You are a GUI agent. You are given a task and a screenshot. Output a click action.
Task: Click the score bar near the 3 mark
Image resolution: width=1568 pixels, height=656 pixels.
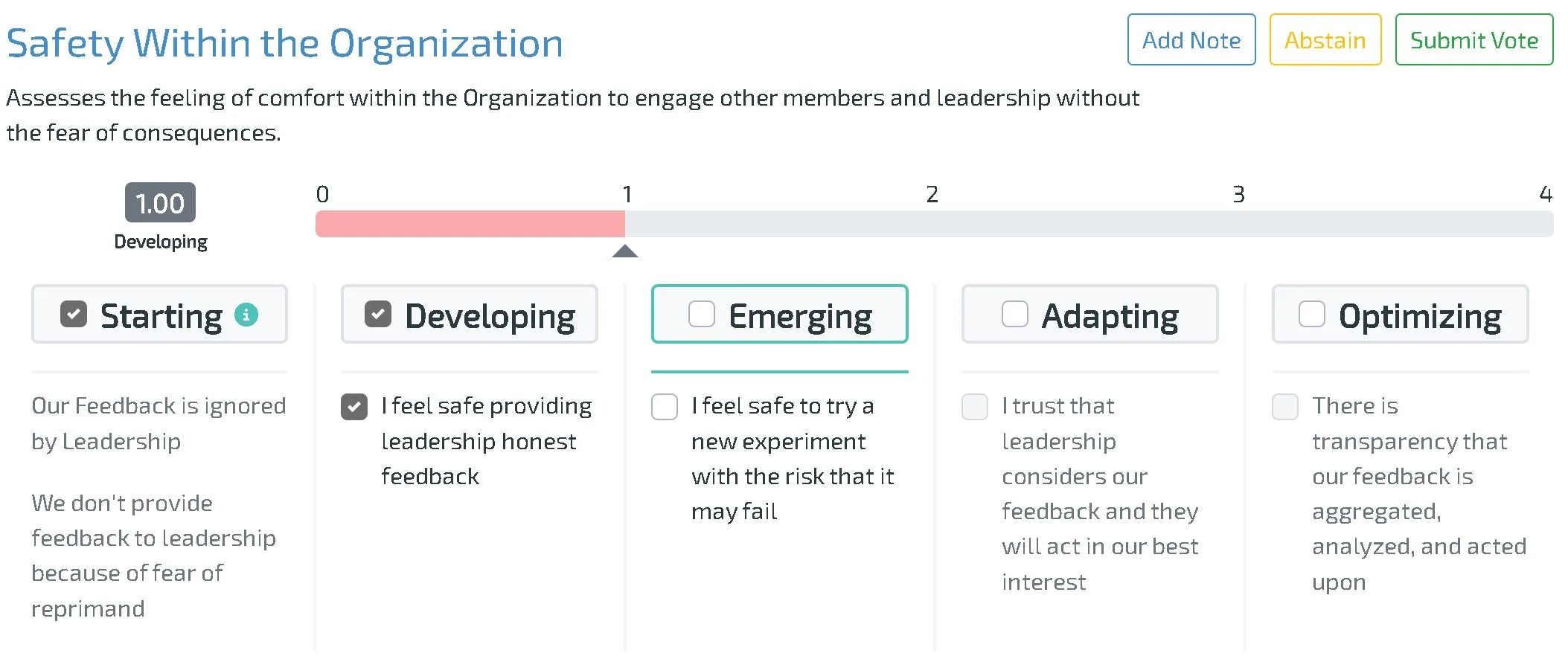[x=1238, y=224]
